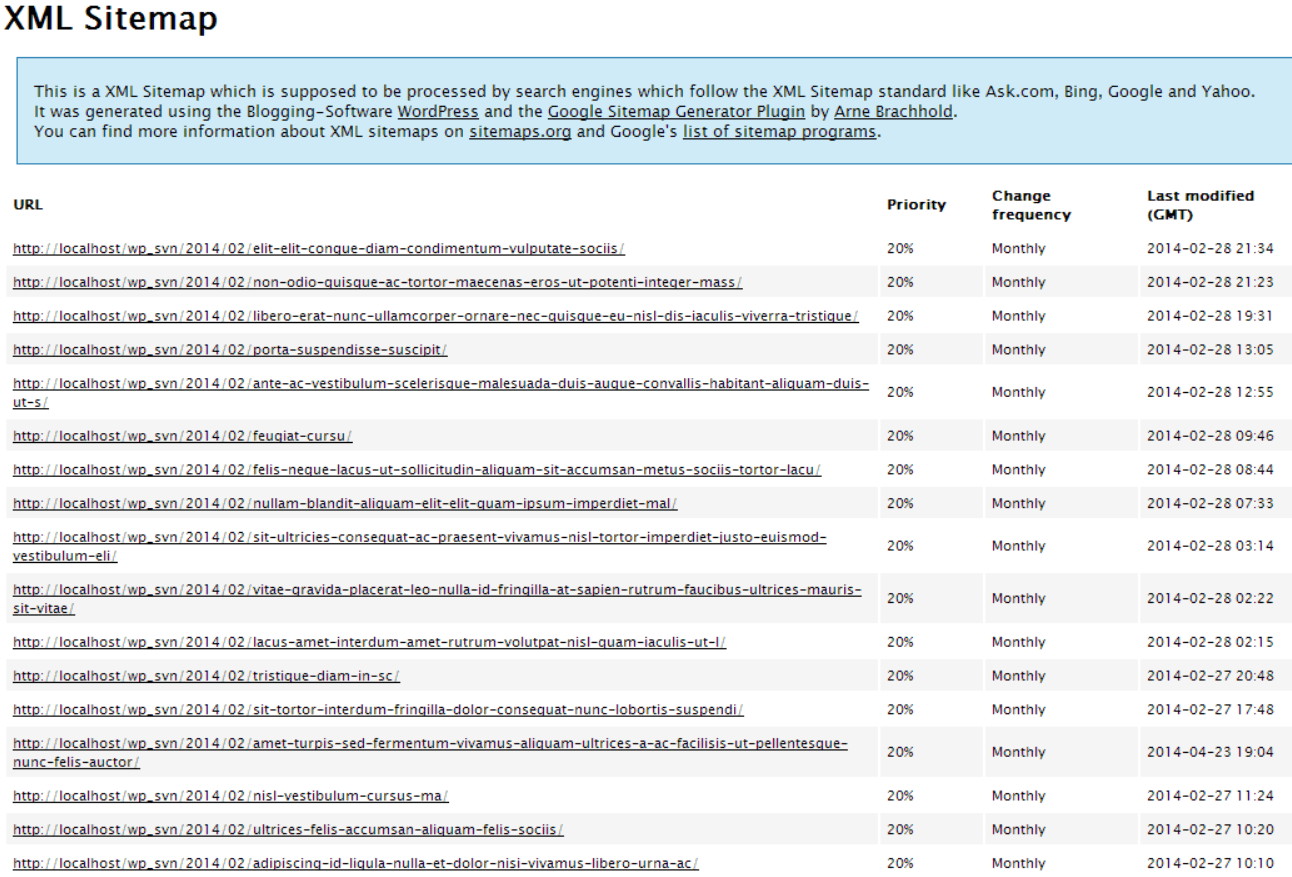Open the nullam-blandit-aliquam URL

pos(345,504)
